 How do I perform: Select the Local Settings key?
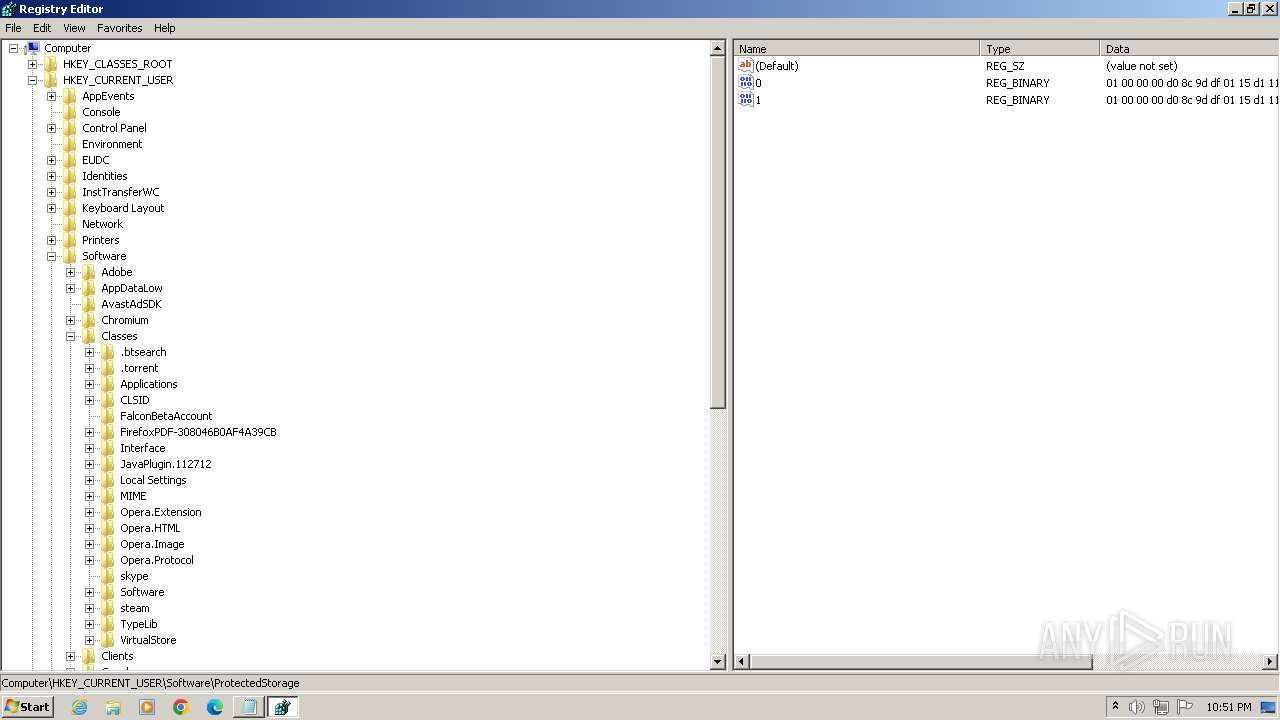[x=153, y=480]
